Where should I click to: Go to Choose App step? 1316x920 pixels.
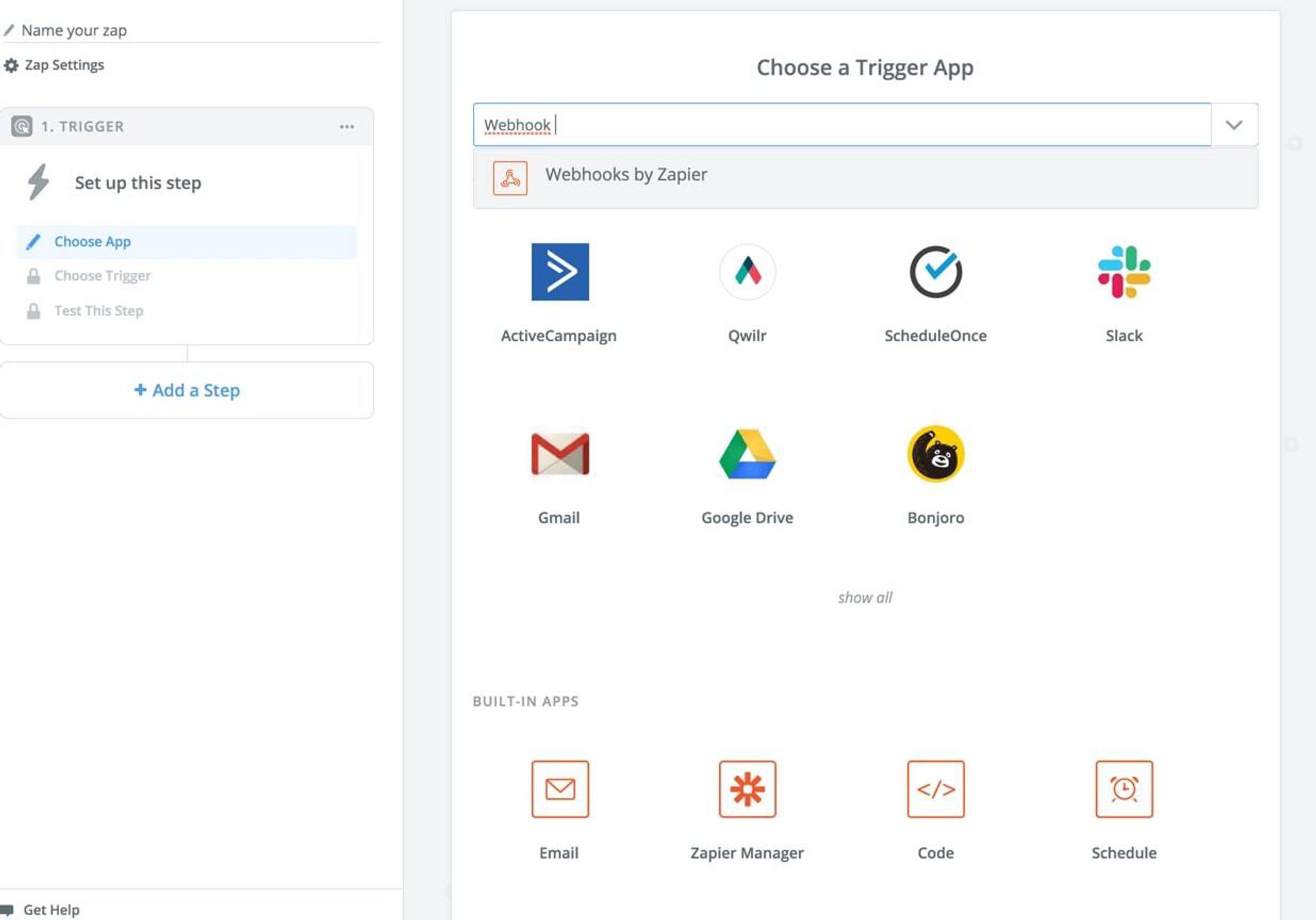point(93,242)
